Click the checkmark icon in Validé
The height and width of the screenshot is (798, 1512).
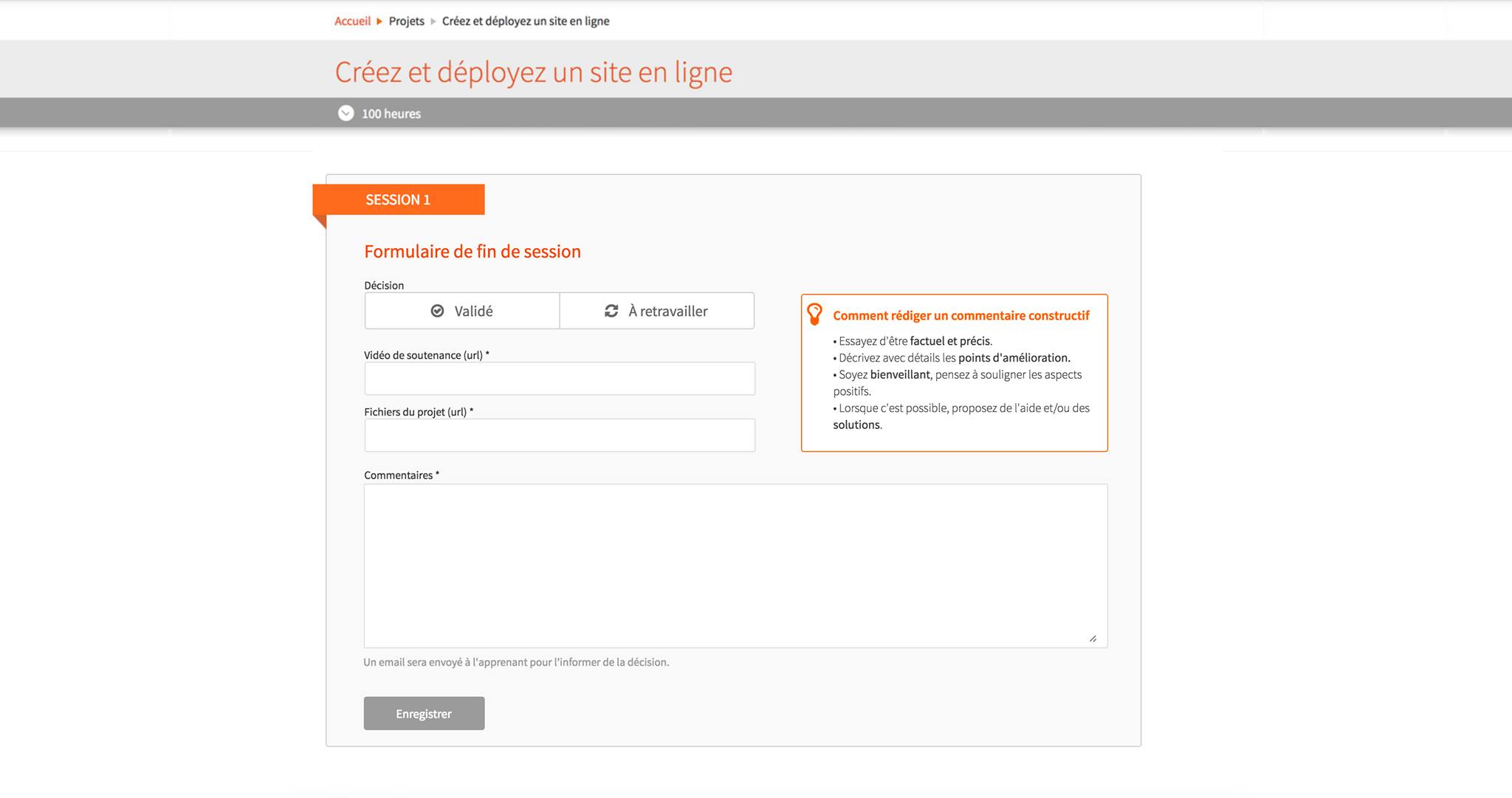coord(437,311)
